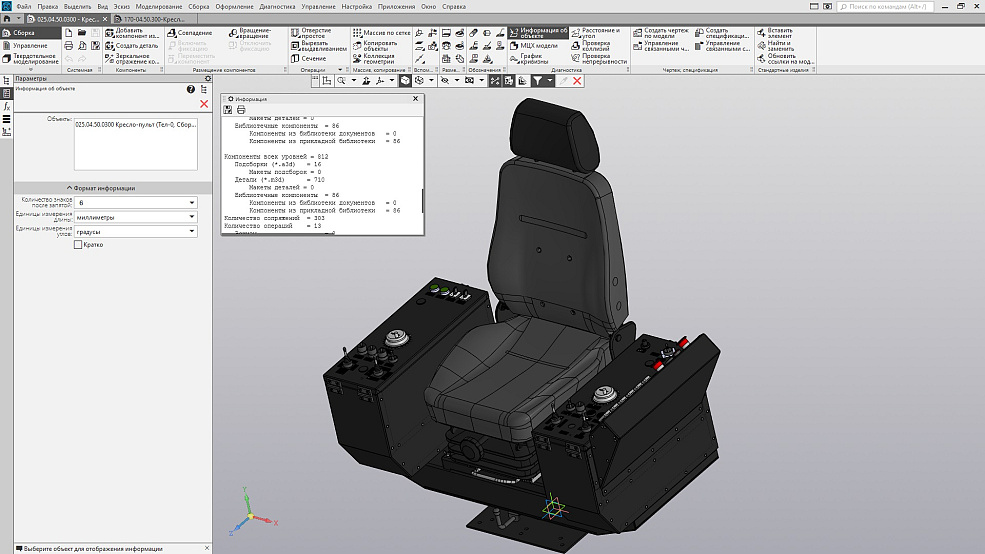The image size is (985, 554).
Task: Open the 'Диагностика' menu
Action: click(277, 6)
